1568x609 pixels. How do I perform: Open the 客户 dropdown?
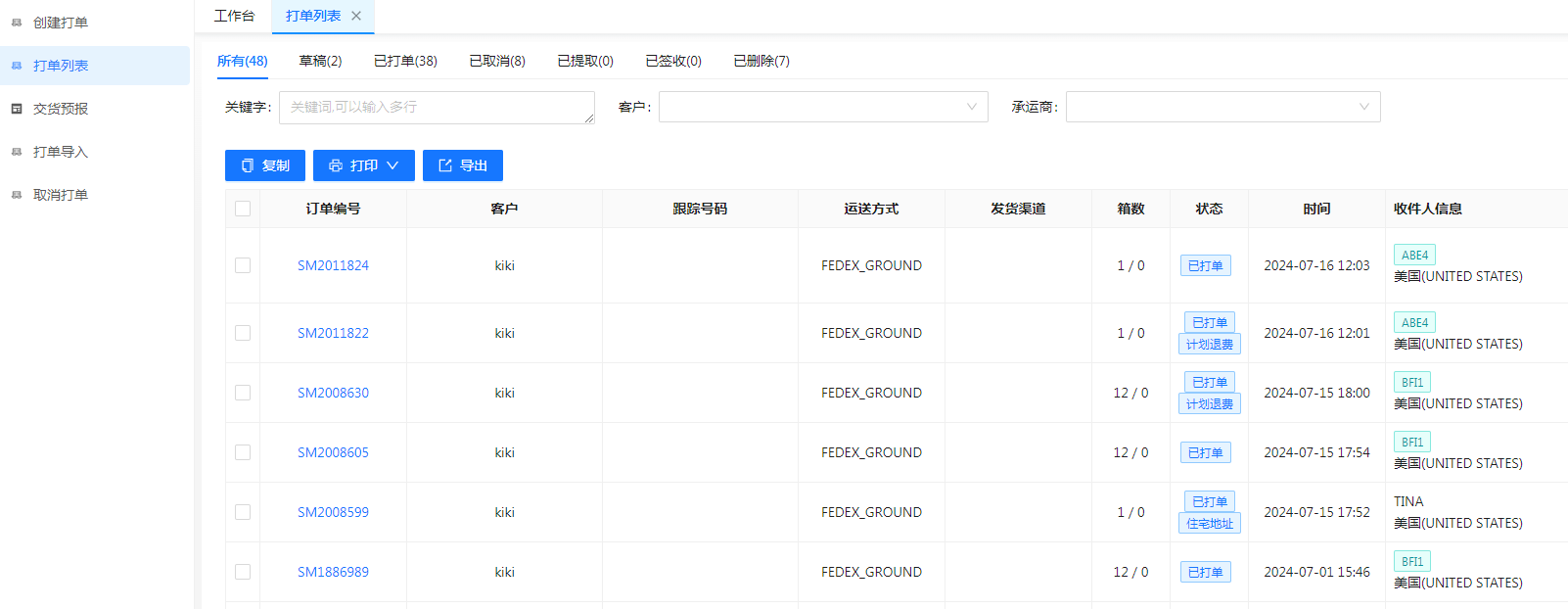coord(823,107)
